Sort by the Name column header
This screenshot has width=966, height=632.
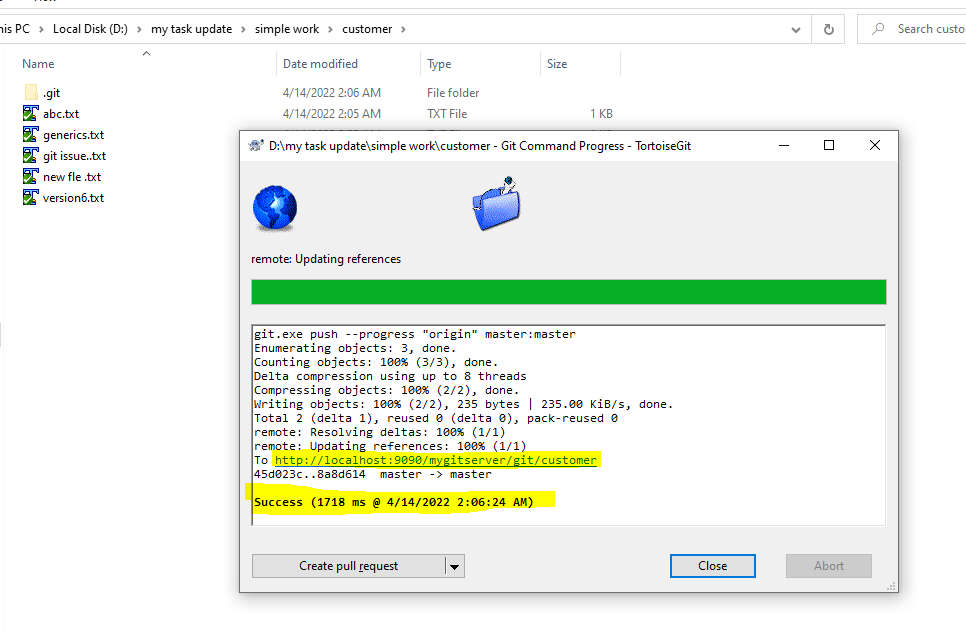click(38, 64)
